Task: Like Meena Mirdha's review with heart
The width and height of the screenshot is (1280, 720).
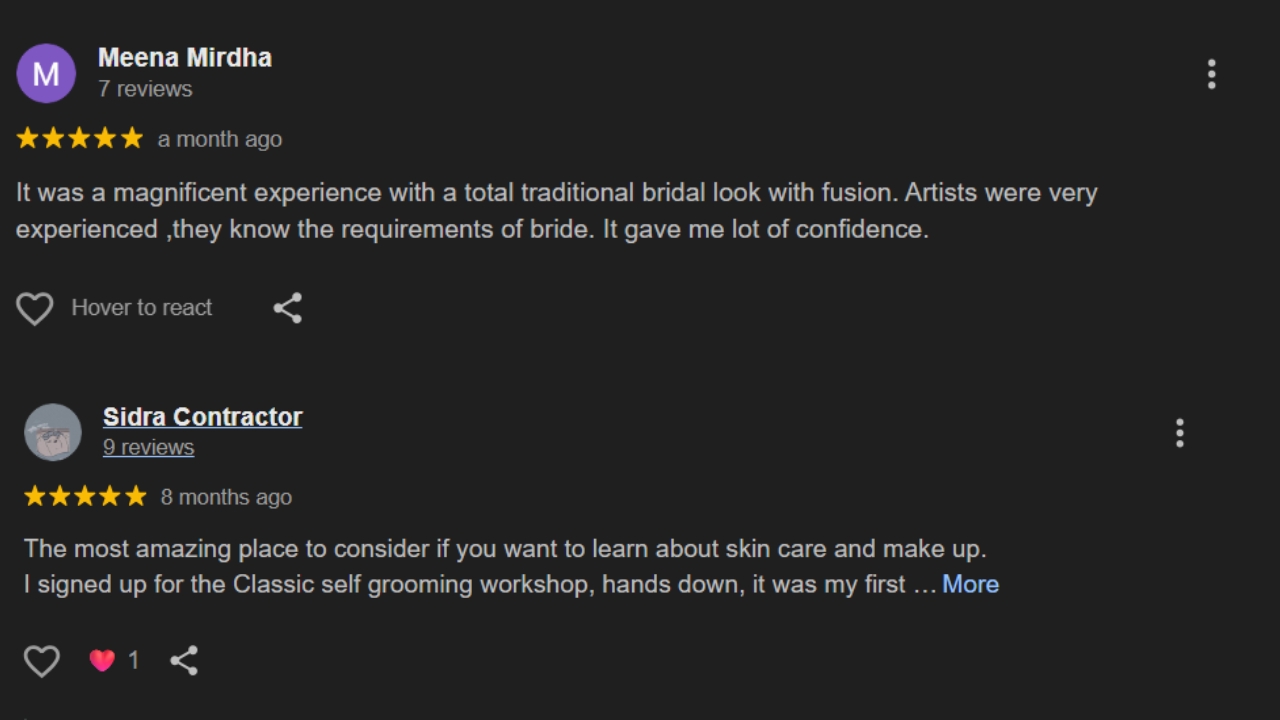Action: [x=35, y=309]
